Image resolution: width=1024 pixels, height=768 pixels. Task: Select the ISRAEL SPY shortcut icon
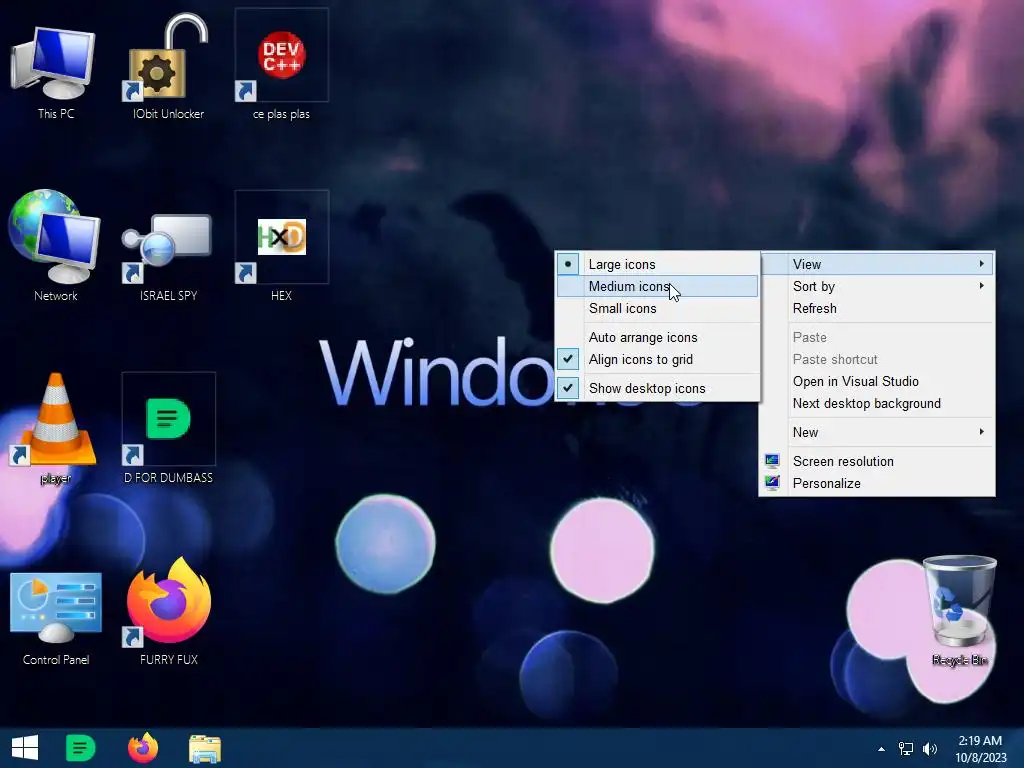tap(168, 247)
